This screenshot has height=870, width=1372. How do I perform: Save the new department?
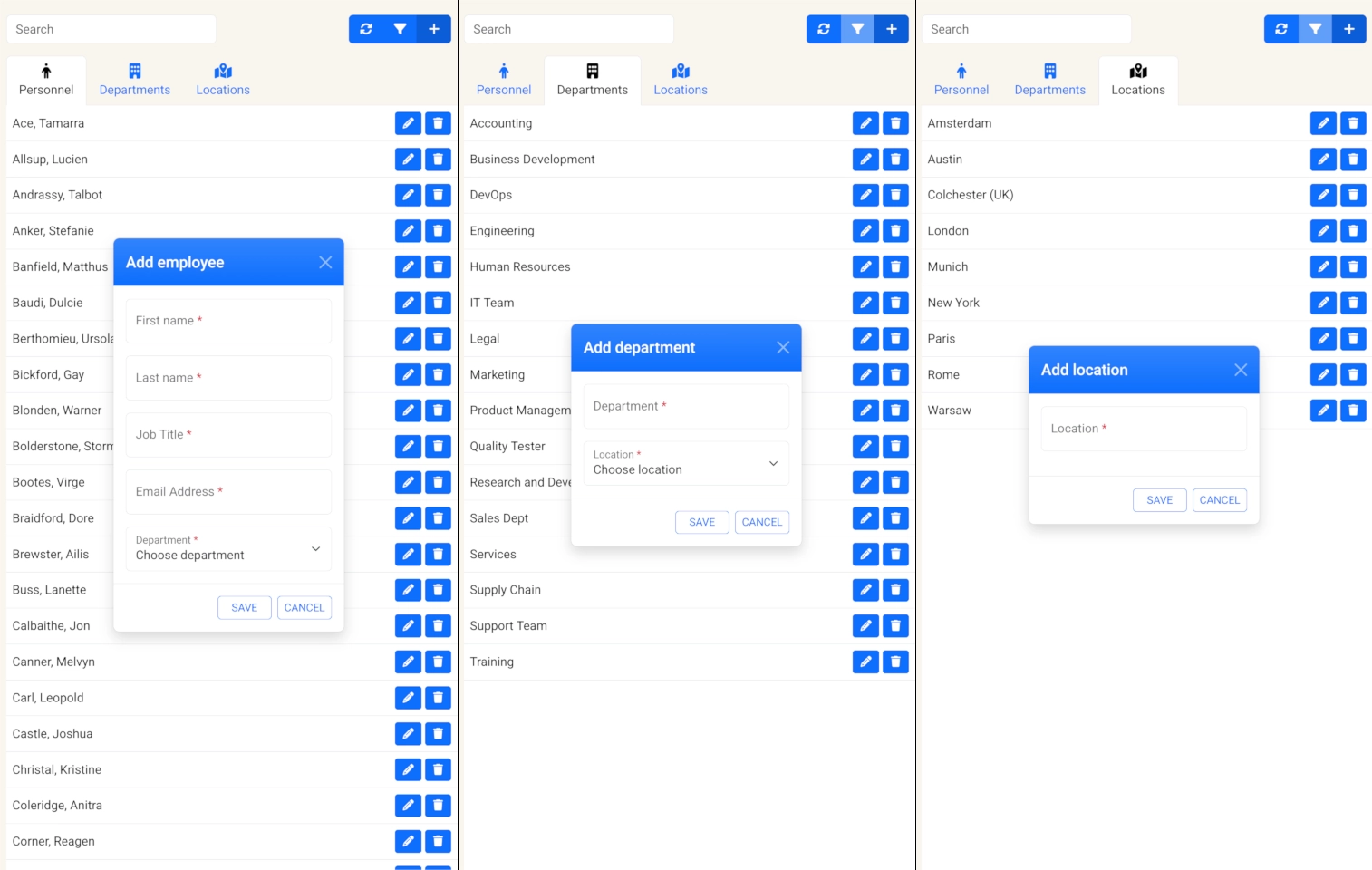702,522
